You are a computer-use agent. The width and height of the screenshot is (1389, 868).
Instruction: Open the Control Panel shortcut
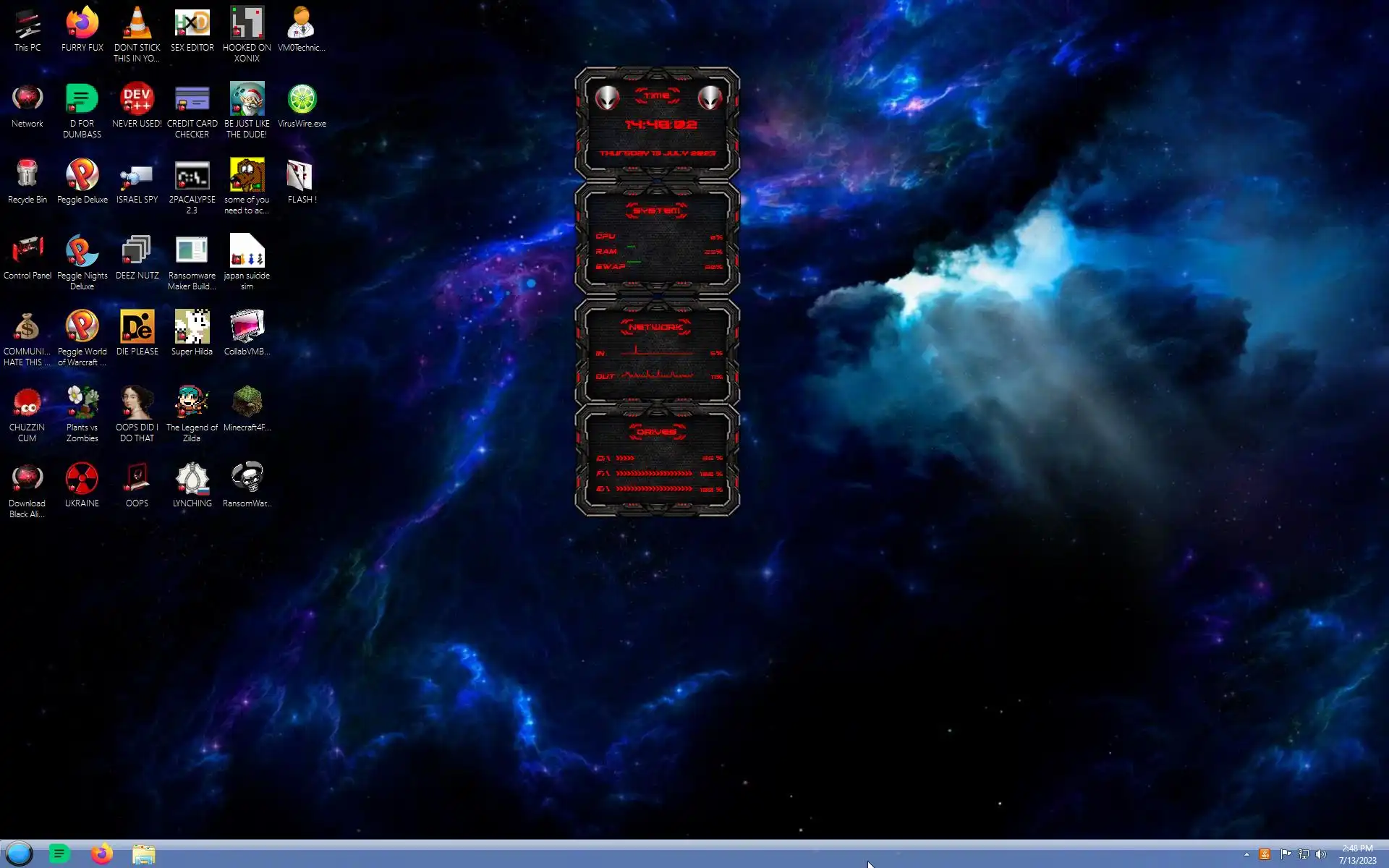click(x=27, y=252)
